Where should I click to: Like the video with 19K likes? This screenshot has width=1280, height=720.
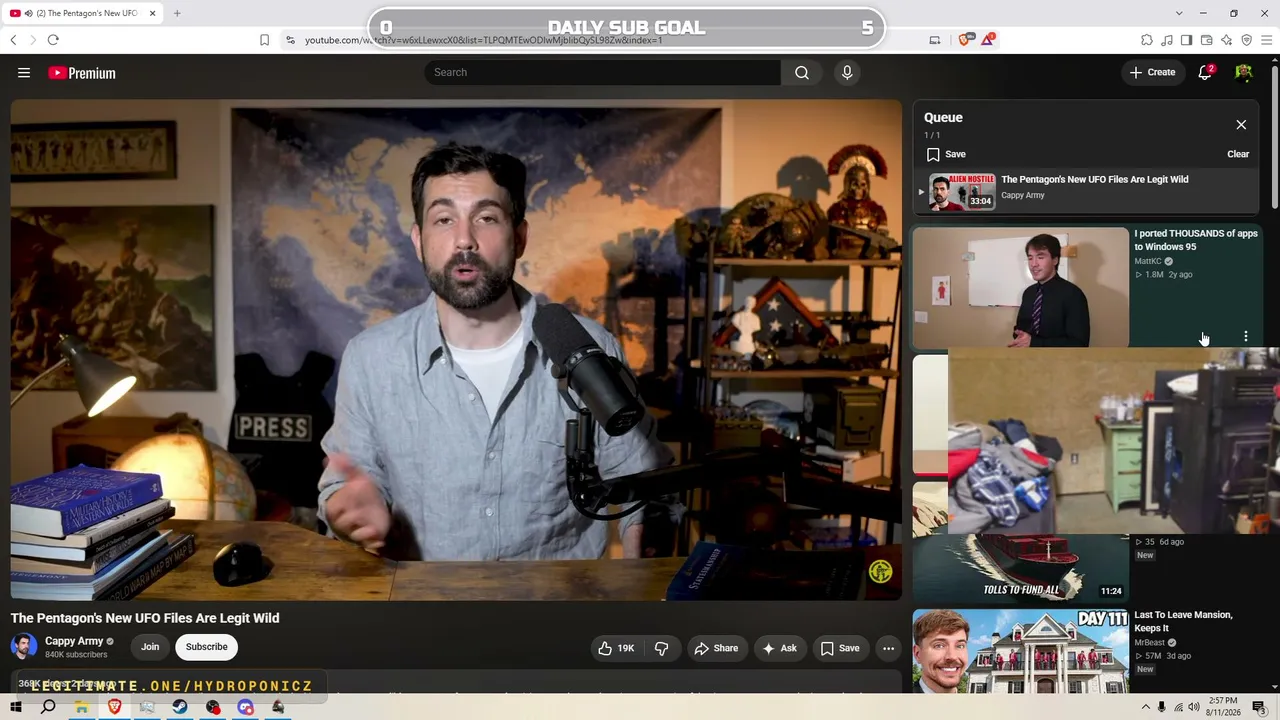click(617, 648)
